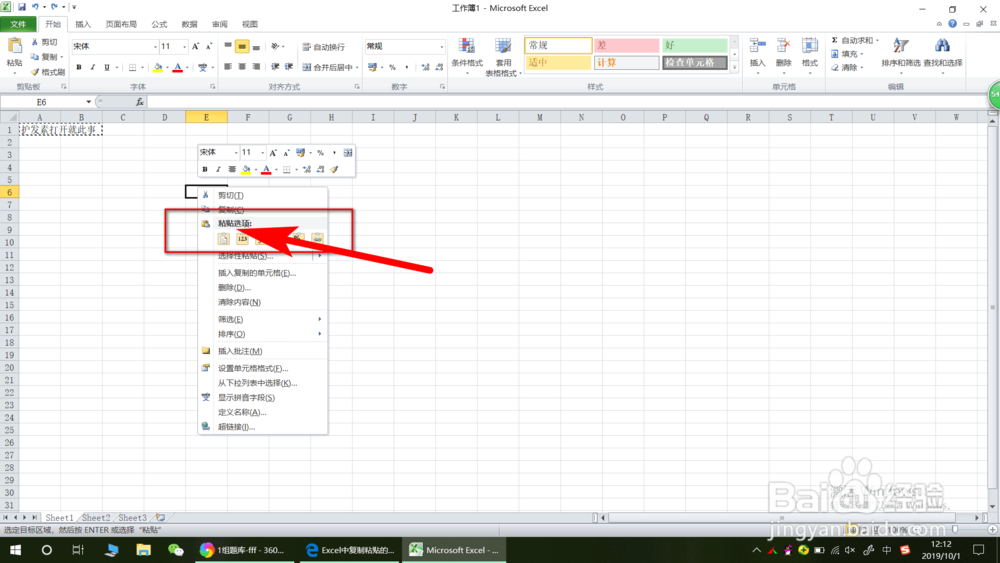Toggle Bold in floating mini toolbar
1000x563 pixels.
click(205, 170)
